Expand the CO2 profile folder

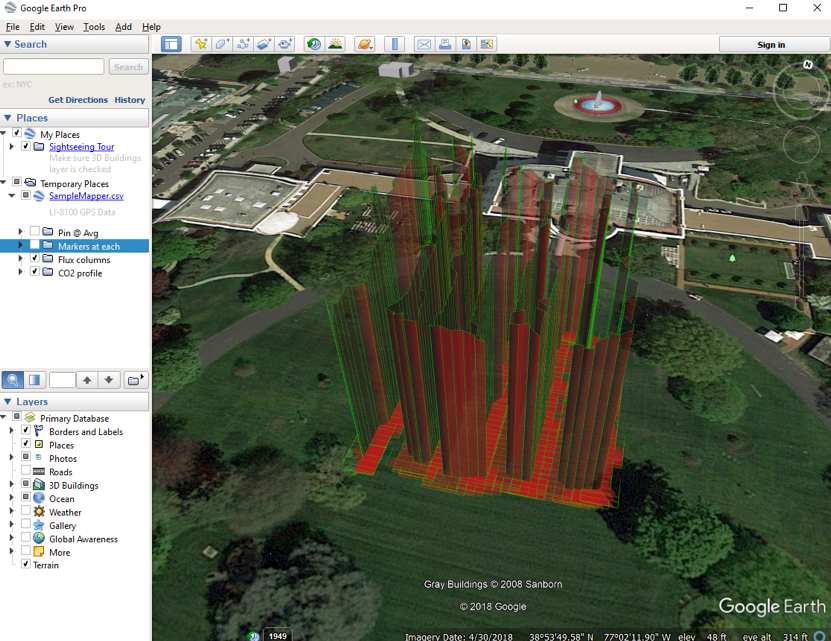21,272
